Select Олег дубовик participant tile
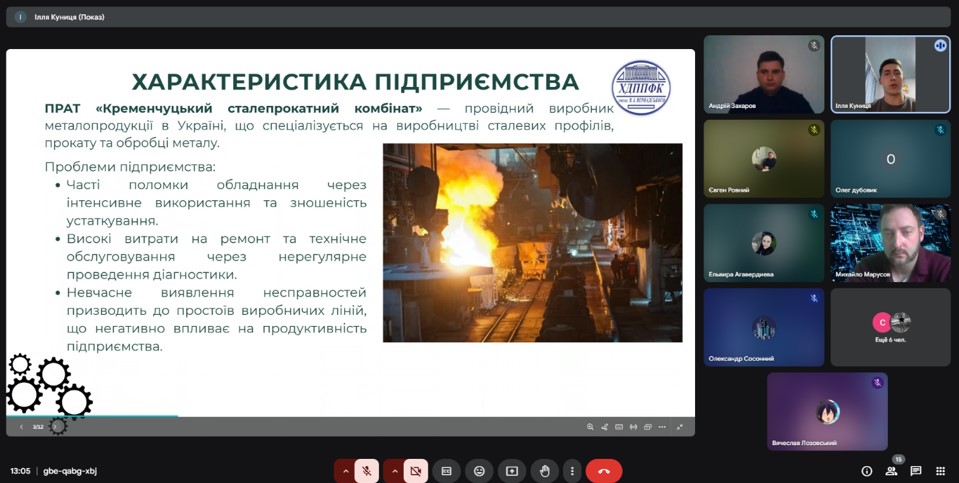Screen dimensions: 959x483 point(890,158)
